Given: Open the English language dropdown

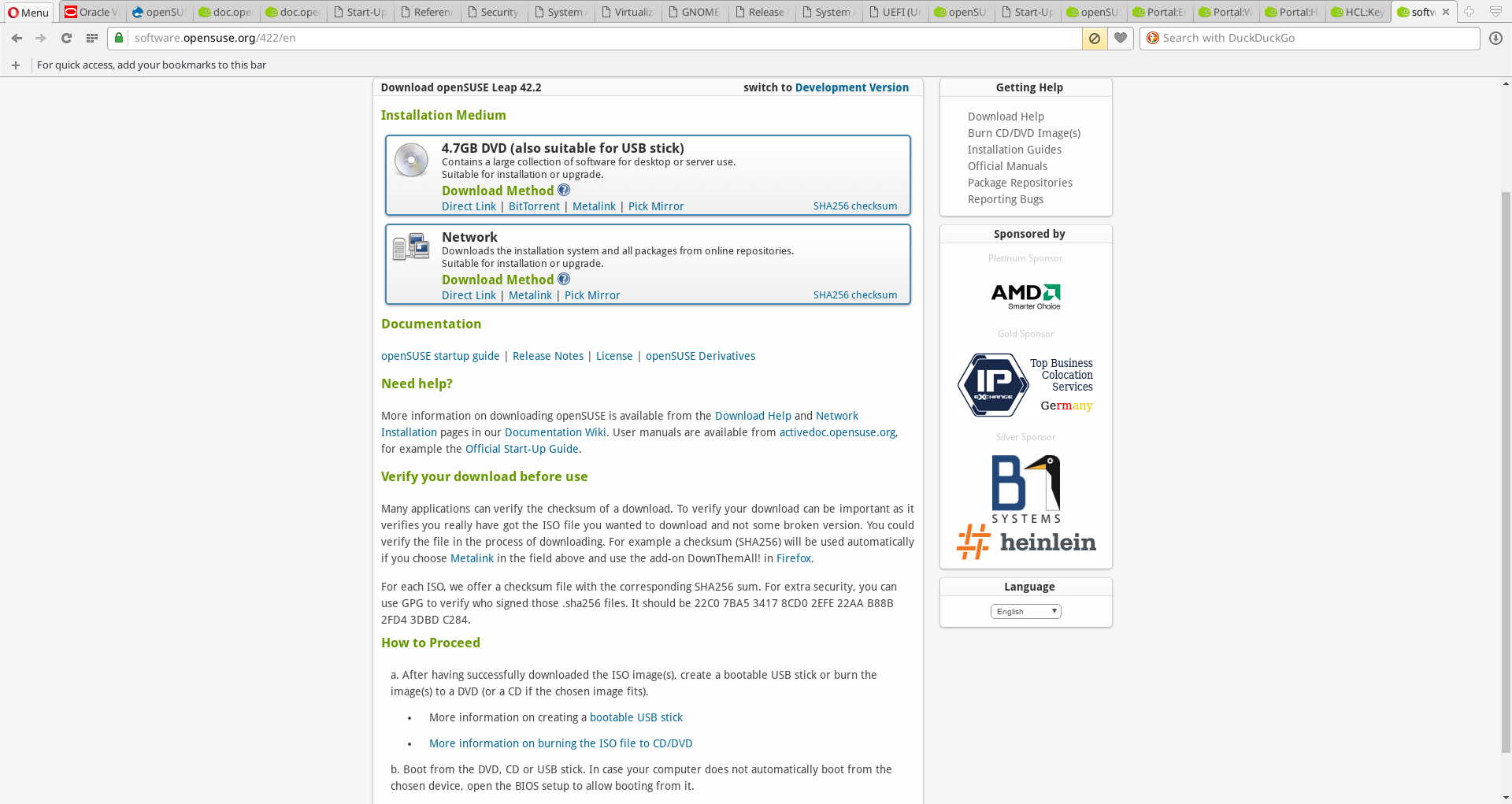Looking at the screenshot, I should (x=1026, y=612).
